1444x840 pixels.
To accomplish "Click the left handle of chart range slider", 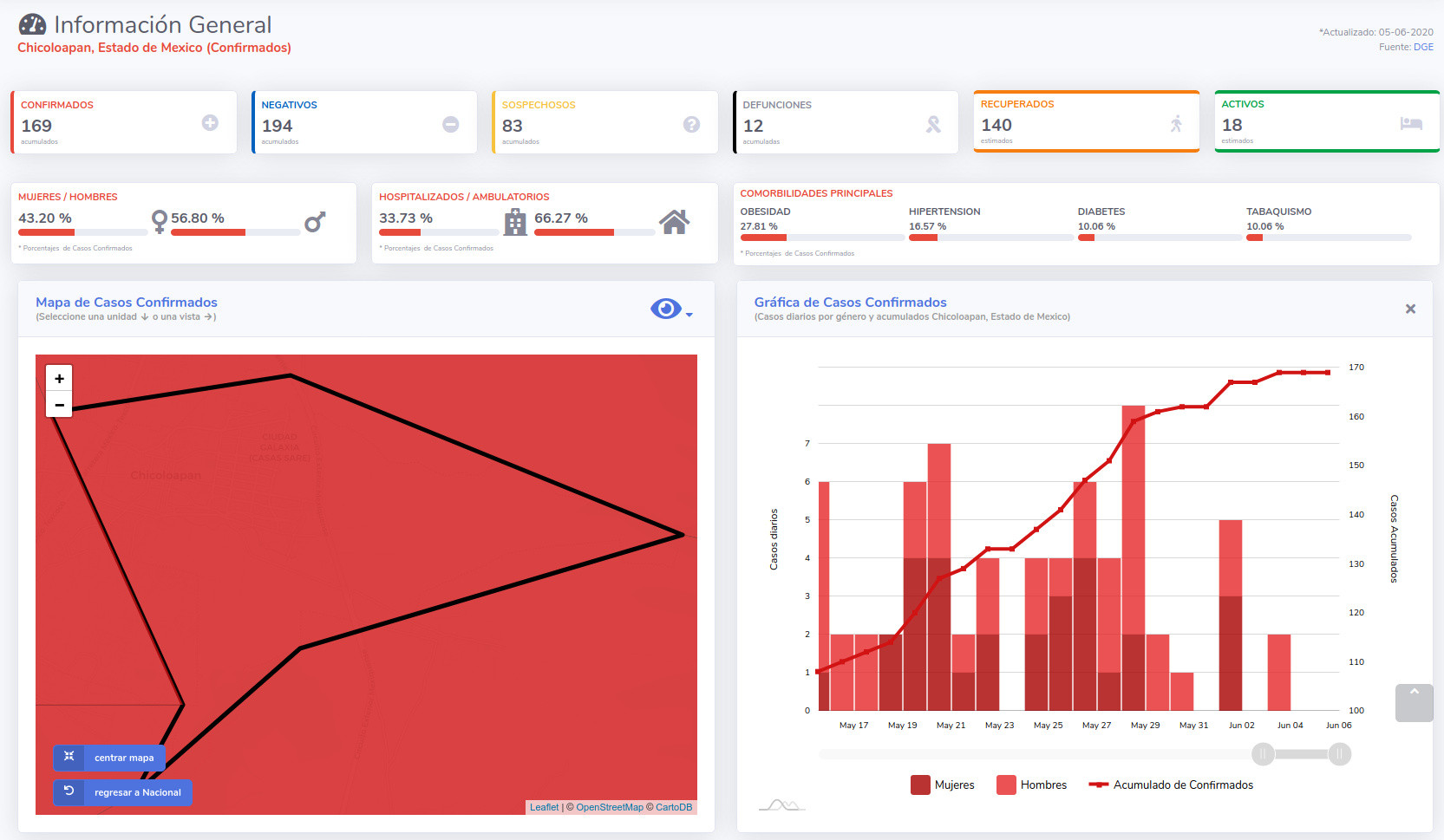I will click(1263, 754).
